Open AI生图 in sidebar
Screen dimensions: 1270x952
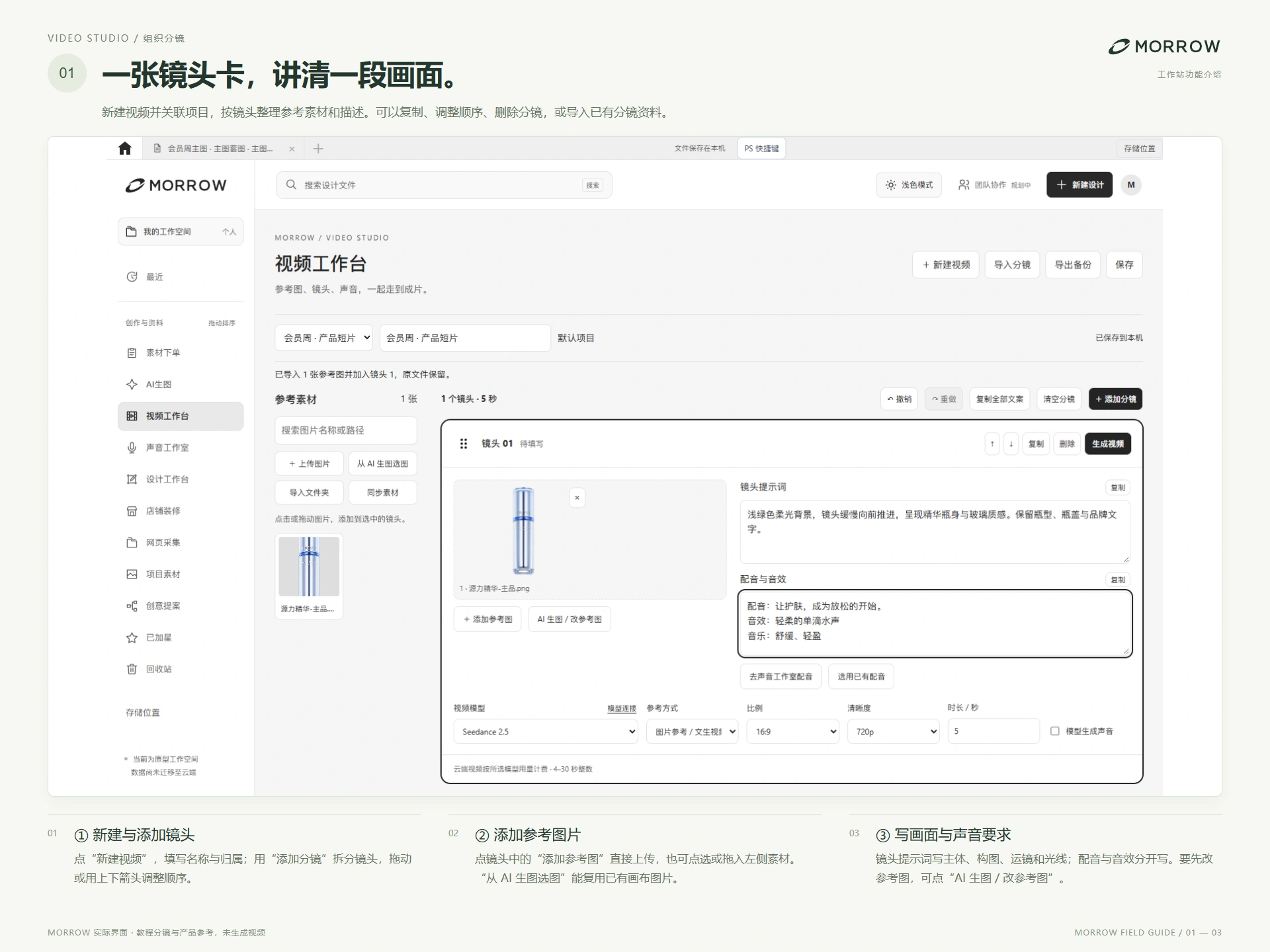point(181,385)
